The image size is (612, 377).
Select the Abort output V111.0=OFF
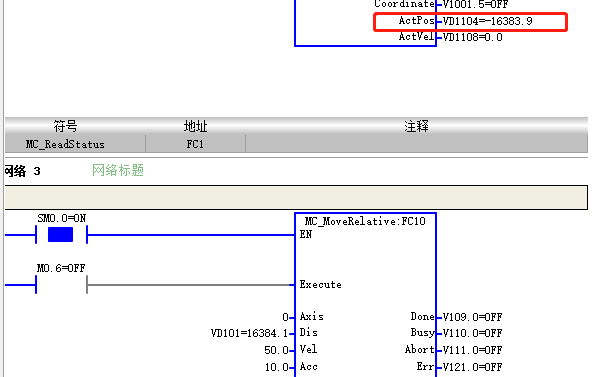click(472, 350)
